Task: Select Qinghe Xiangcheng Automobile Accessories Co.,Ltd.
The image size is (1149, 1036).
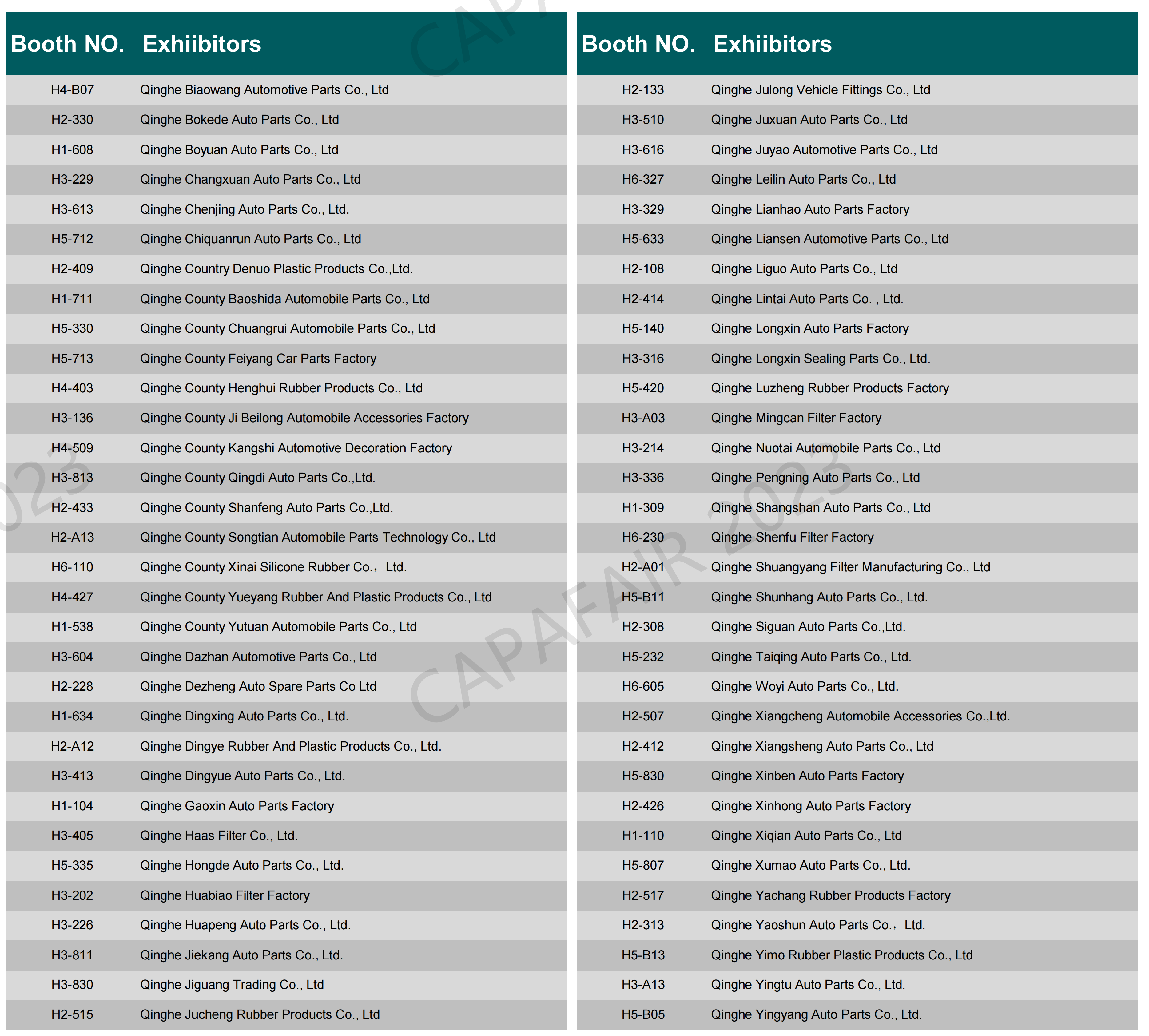Action: coord(860,716)
